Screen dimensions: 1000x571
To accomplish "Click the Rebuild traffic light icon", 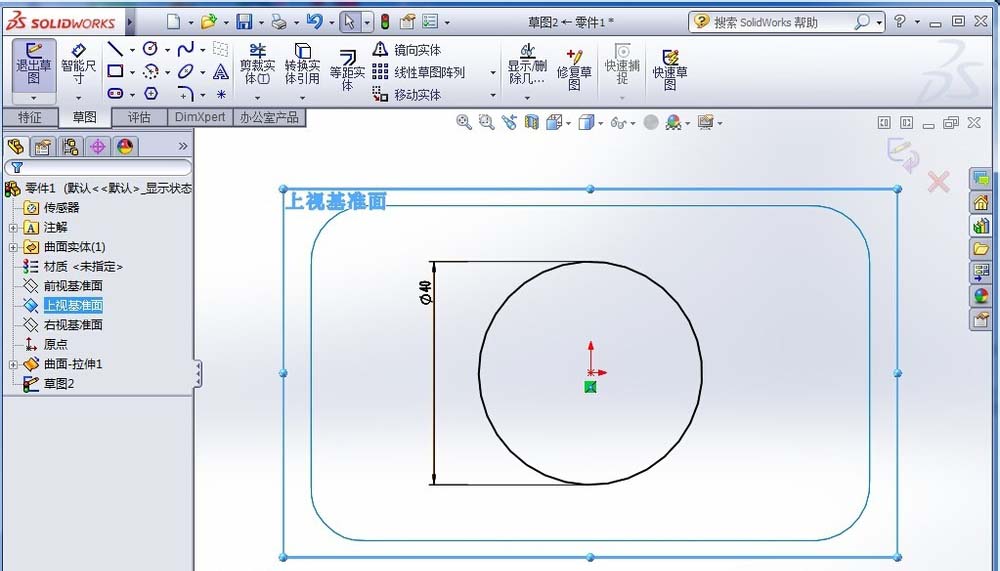I will coord(385,22).
